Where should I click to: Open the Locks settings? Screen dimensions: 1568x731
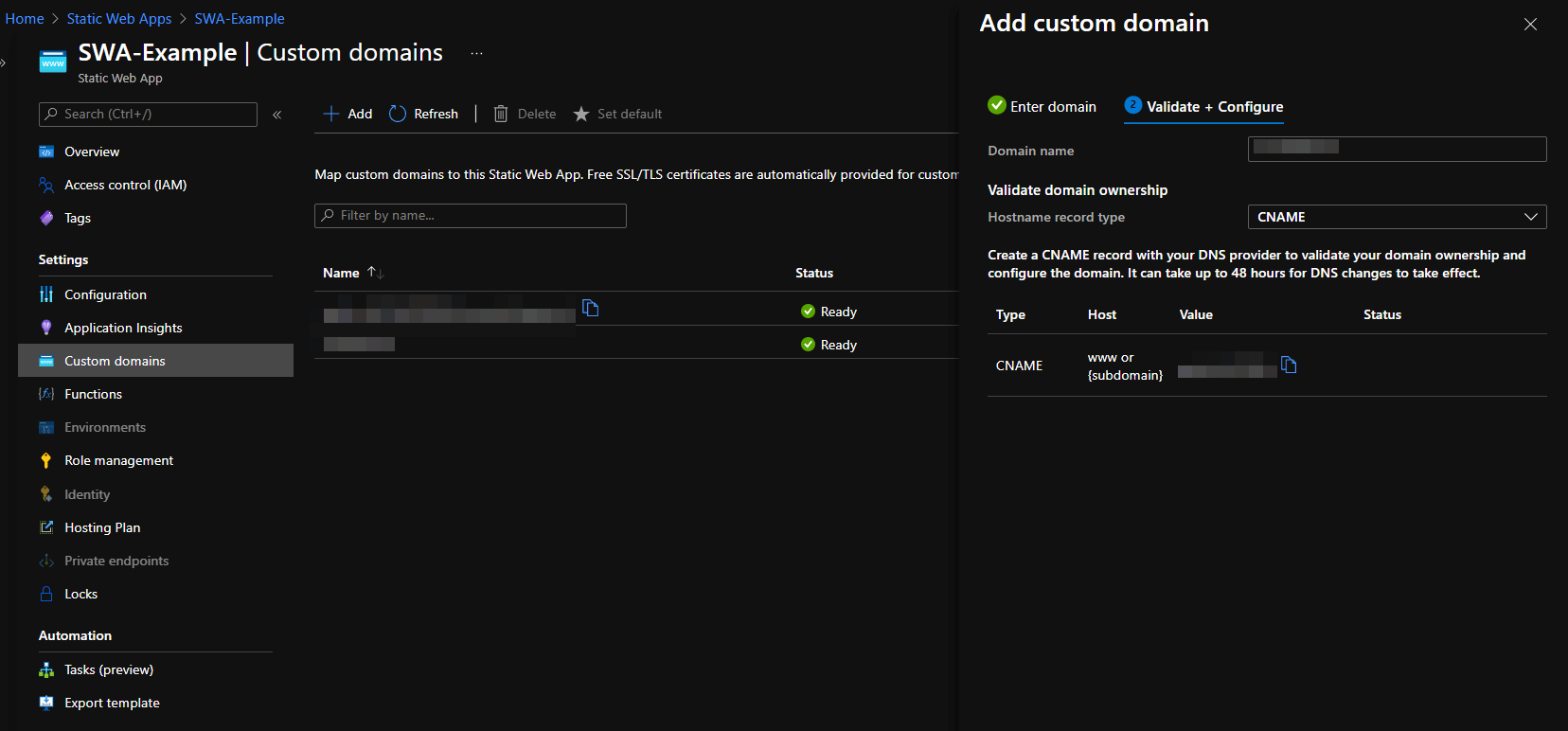click(x=80, y=594)
